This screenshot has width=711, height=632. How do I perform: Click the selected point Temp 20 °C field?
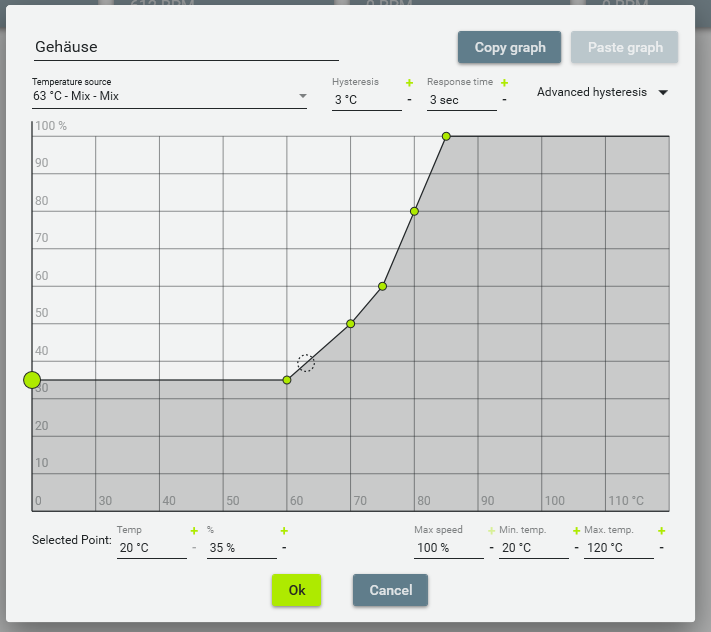coord(151,548)
